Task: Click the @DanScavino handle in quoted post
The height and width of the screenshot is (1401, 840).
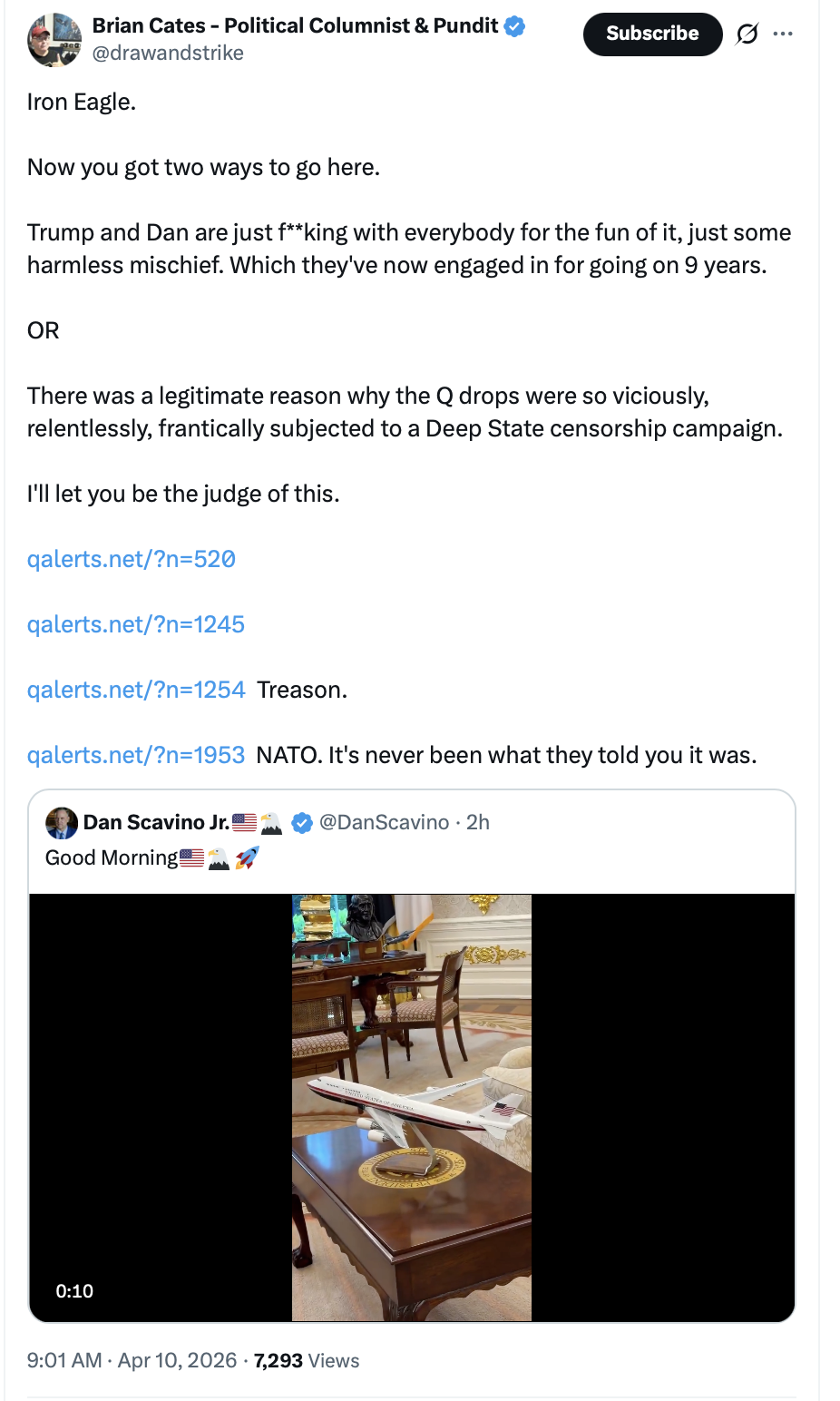Action: [385, 822]
